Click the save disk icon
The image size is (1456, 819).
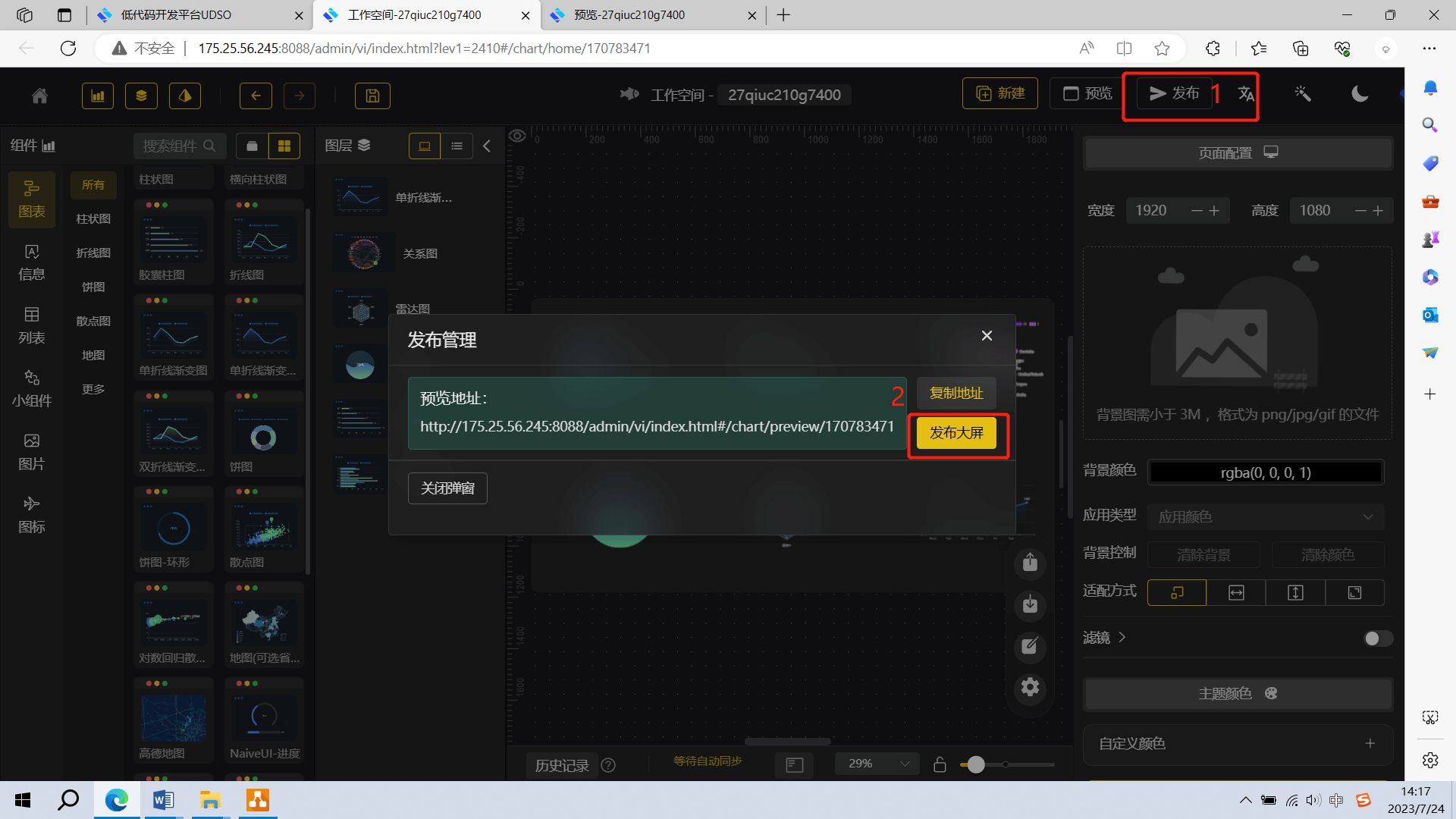point(372,96)
